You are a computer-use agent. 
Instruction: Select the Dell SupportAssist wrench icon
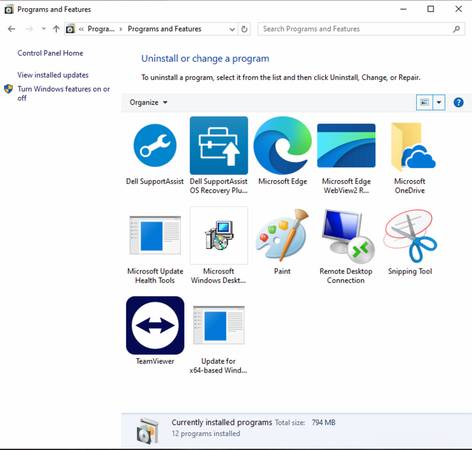pos(155,145)
